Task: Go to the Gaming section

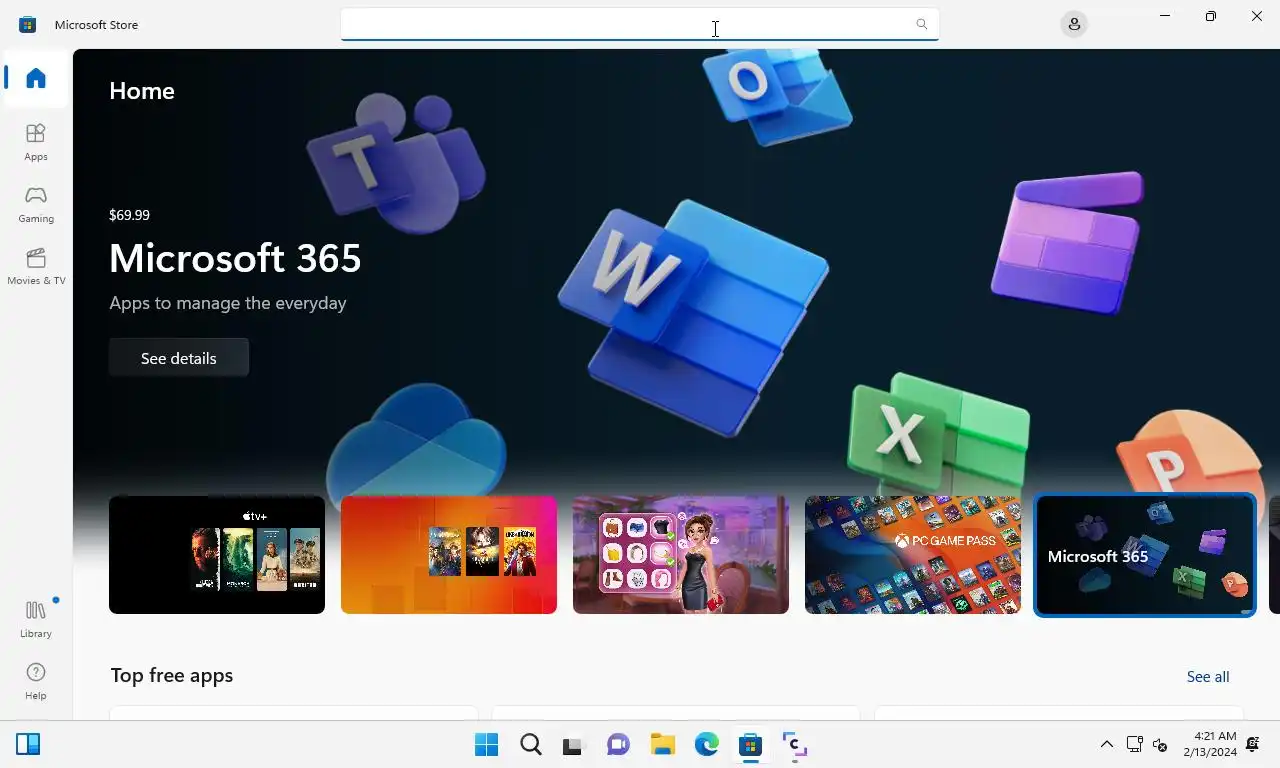Action: click(x=36, y=204)
